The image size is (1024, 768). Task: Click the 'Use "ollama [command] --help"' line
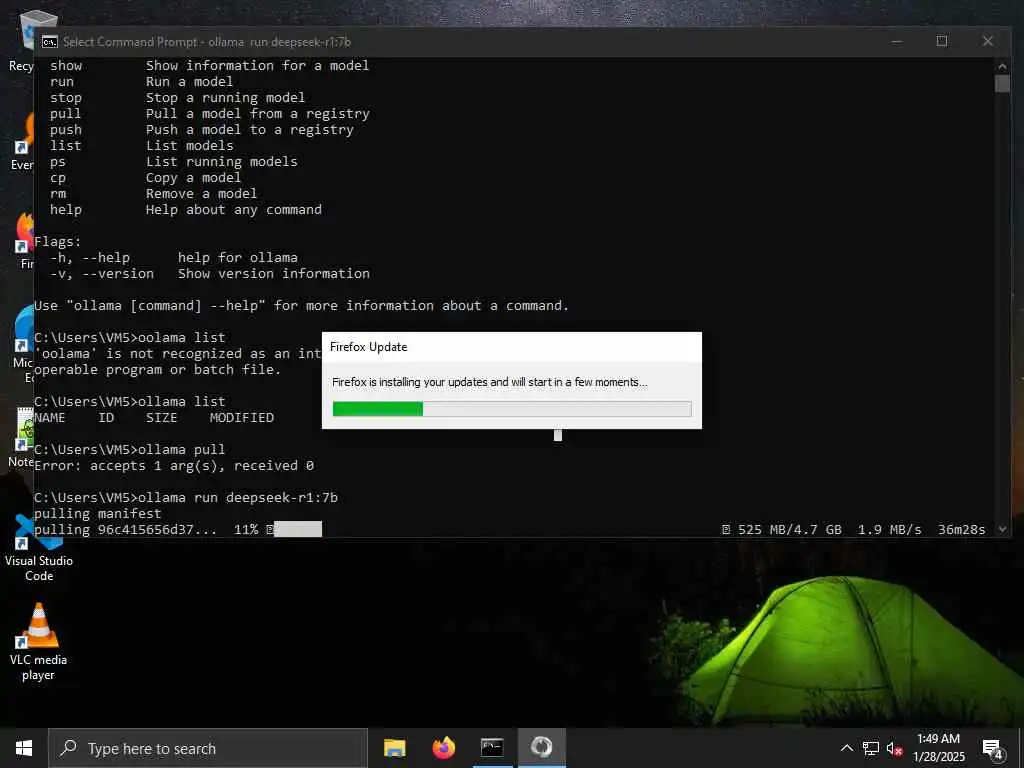tap(301, 306)
